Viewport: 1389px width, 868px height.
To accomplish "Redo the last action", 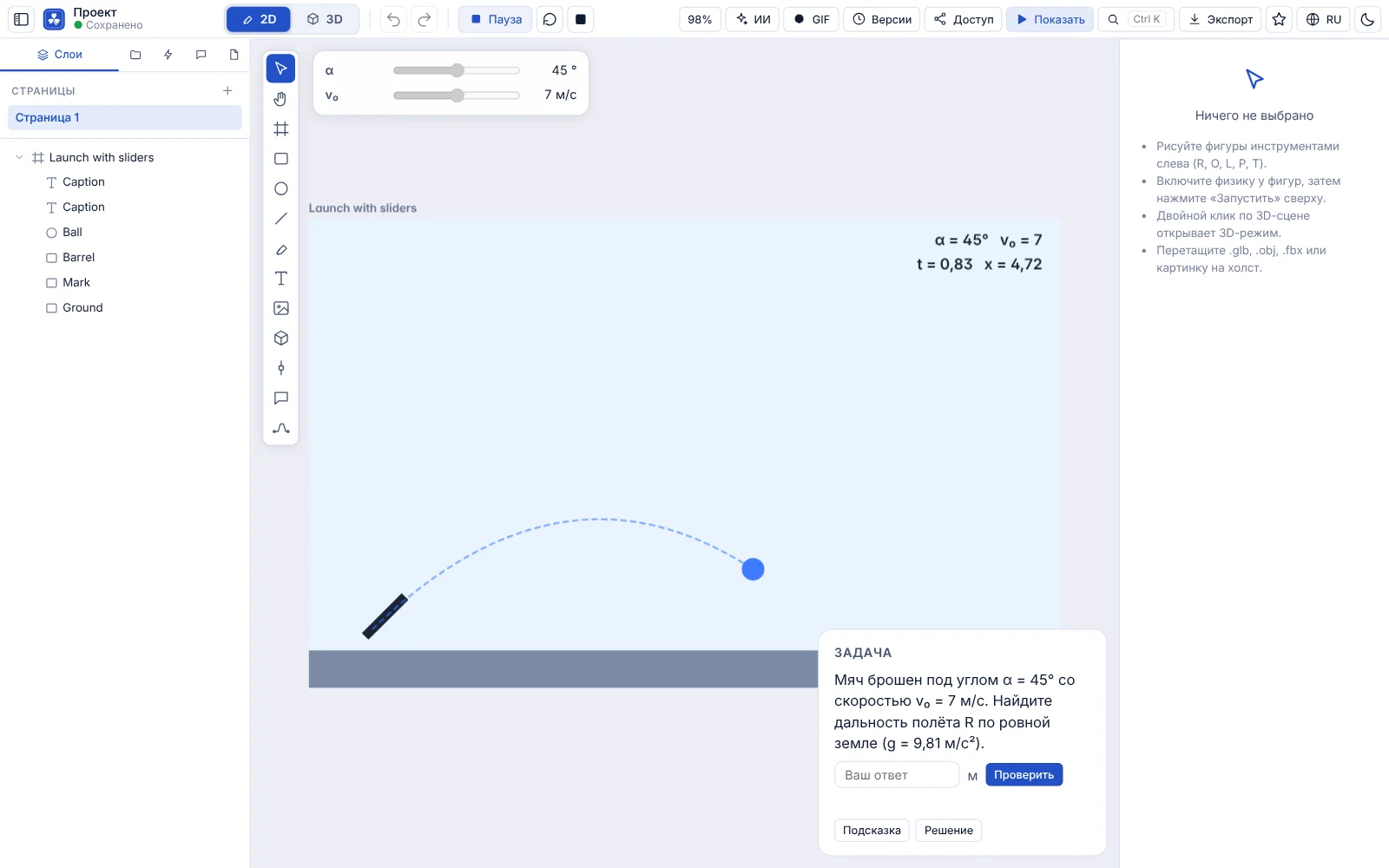I will (425, 19).
